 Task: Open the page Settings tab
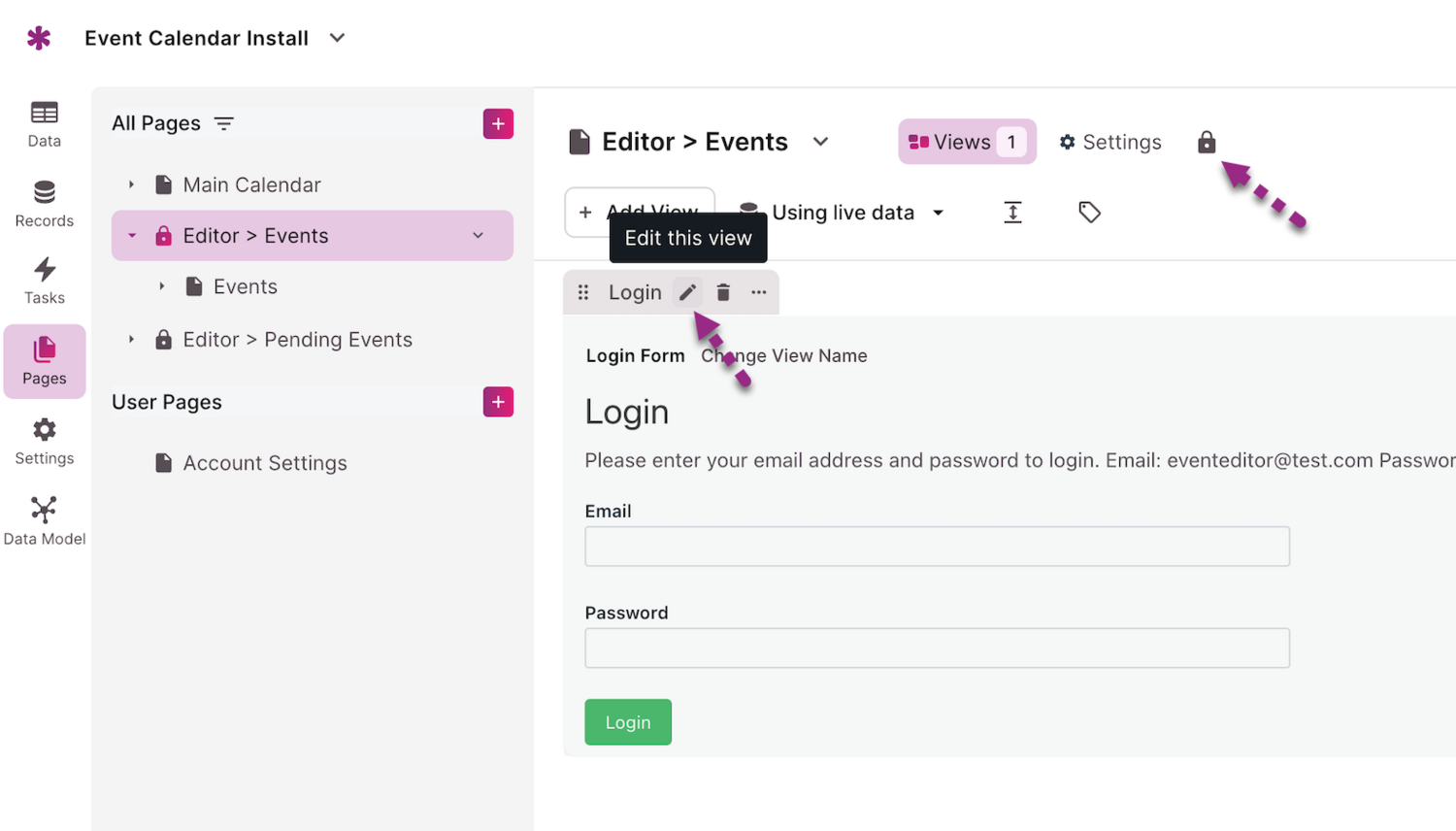[x=1110, y=142]
